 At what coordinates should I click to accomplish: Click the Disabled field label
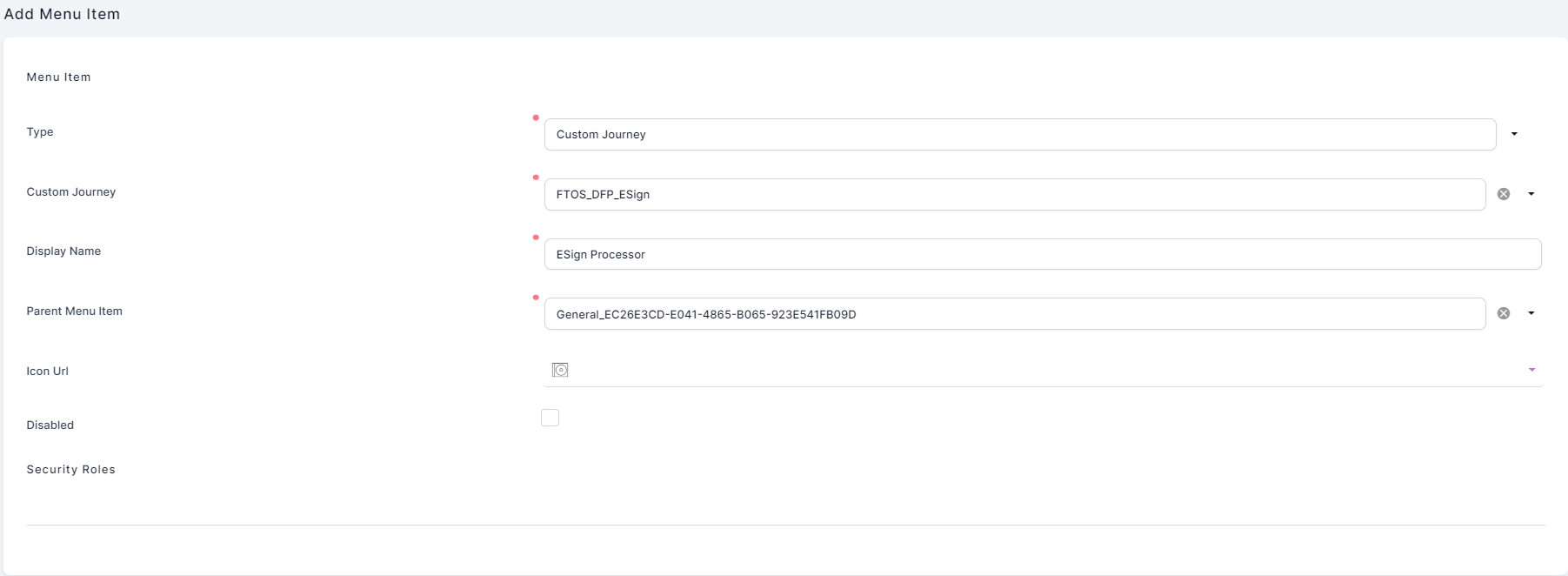(x=50, y=425)
